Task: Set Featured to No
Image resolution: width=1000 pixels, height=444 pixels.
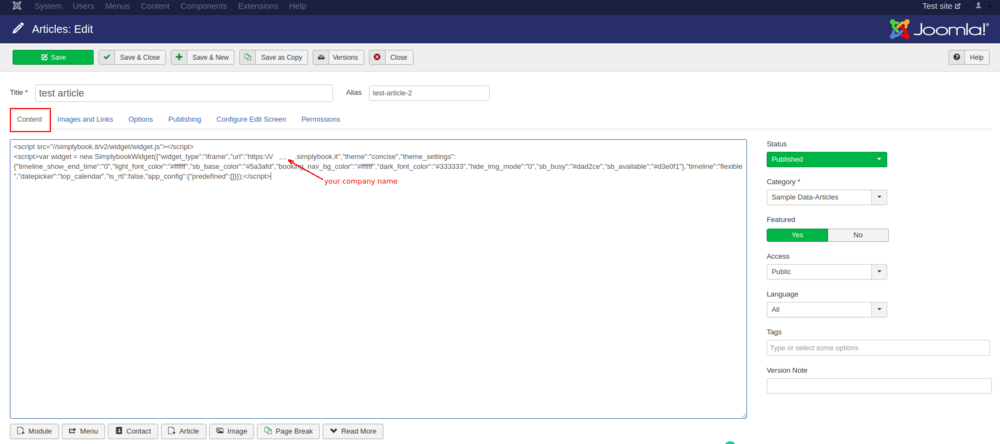Action: click(858, 234)
